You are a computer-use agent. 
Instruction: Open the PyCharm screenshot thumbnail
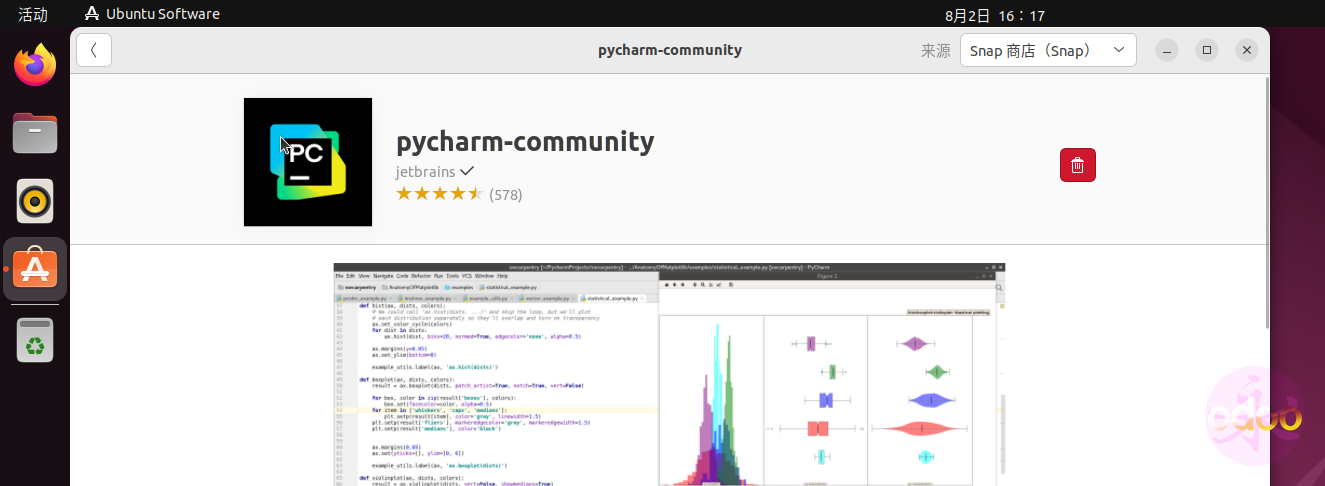click(x=669, y=374)
